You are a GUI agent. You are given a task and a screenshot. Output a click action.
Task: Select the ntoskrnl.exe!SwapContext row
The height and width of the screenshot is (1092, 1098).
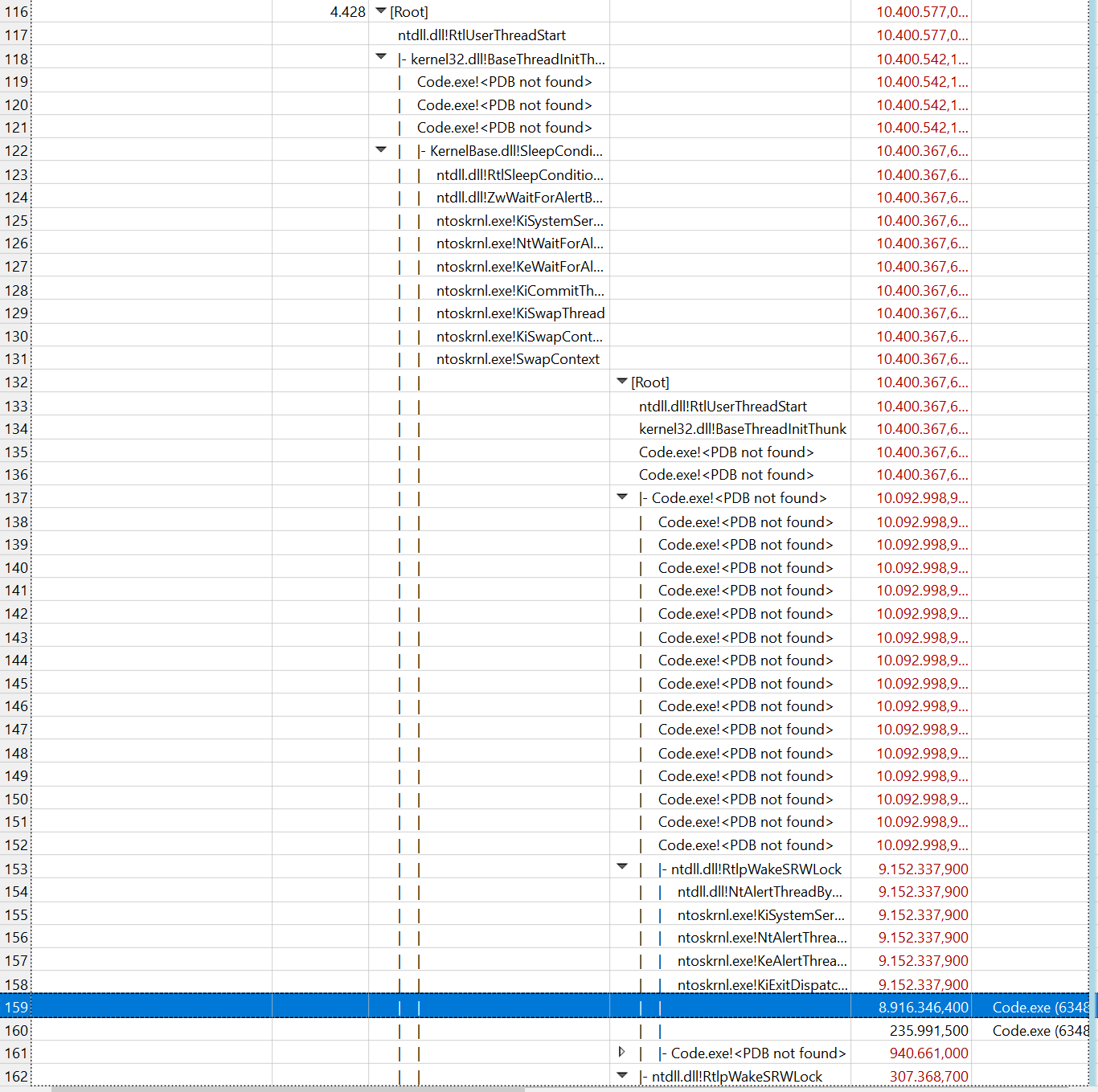518,358
